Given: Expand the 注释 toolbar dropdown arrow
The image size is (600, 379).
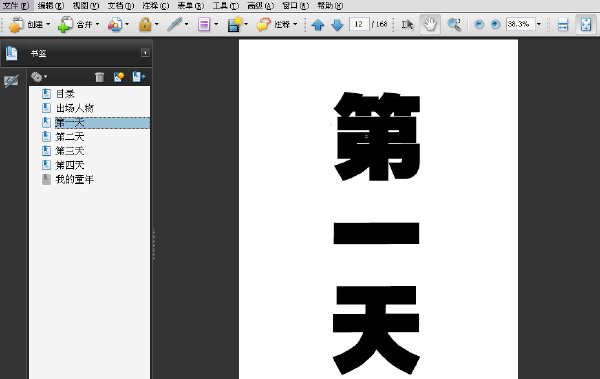Looking at the screenshot, I should pos(295,24).
